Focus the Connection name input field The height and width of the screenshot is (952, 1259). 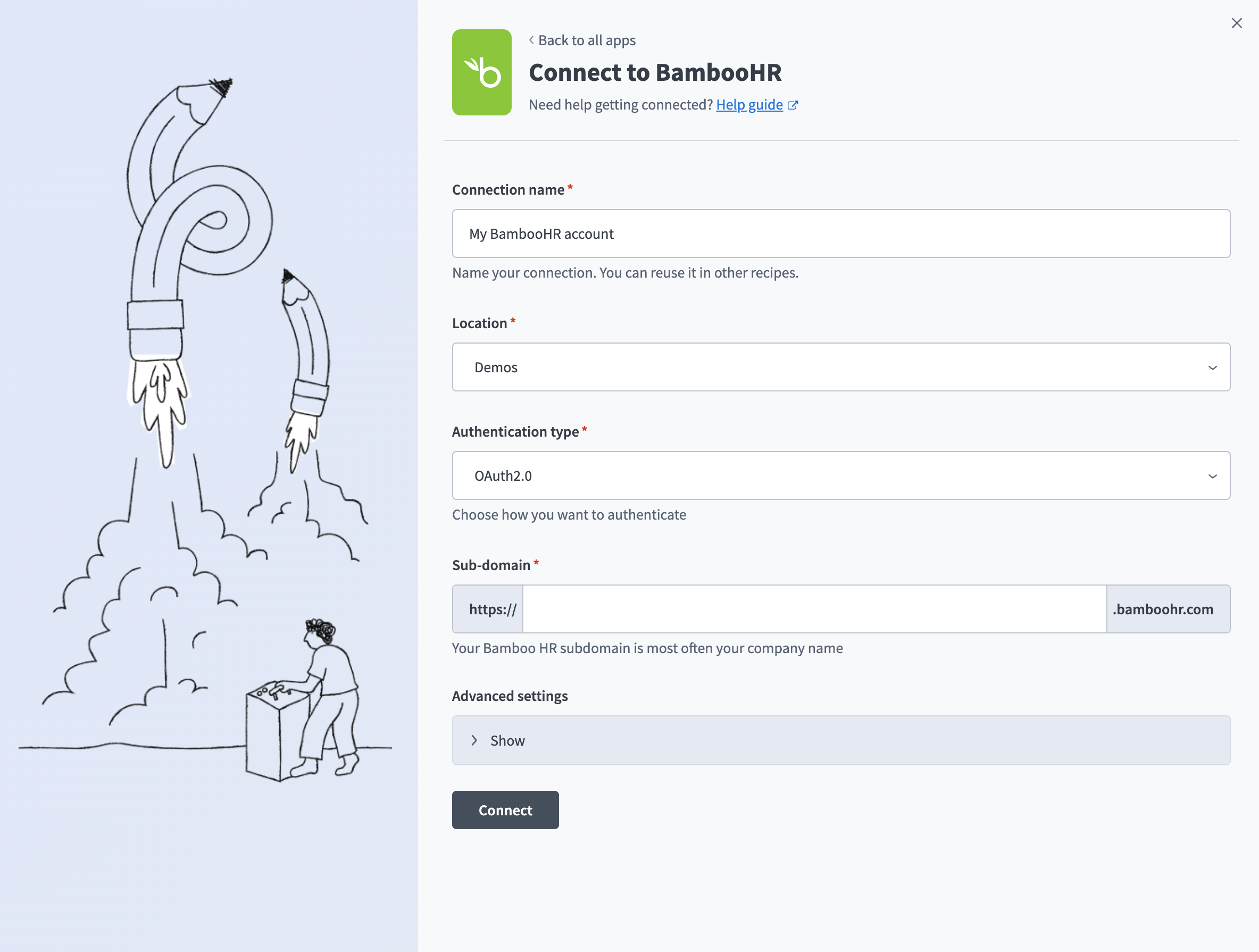point(840,234)
